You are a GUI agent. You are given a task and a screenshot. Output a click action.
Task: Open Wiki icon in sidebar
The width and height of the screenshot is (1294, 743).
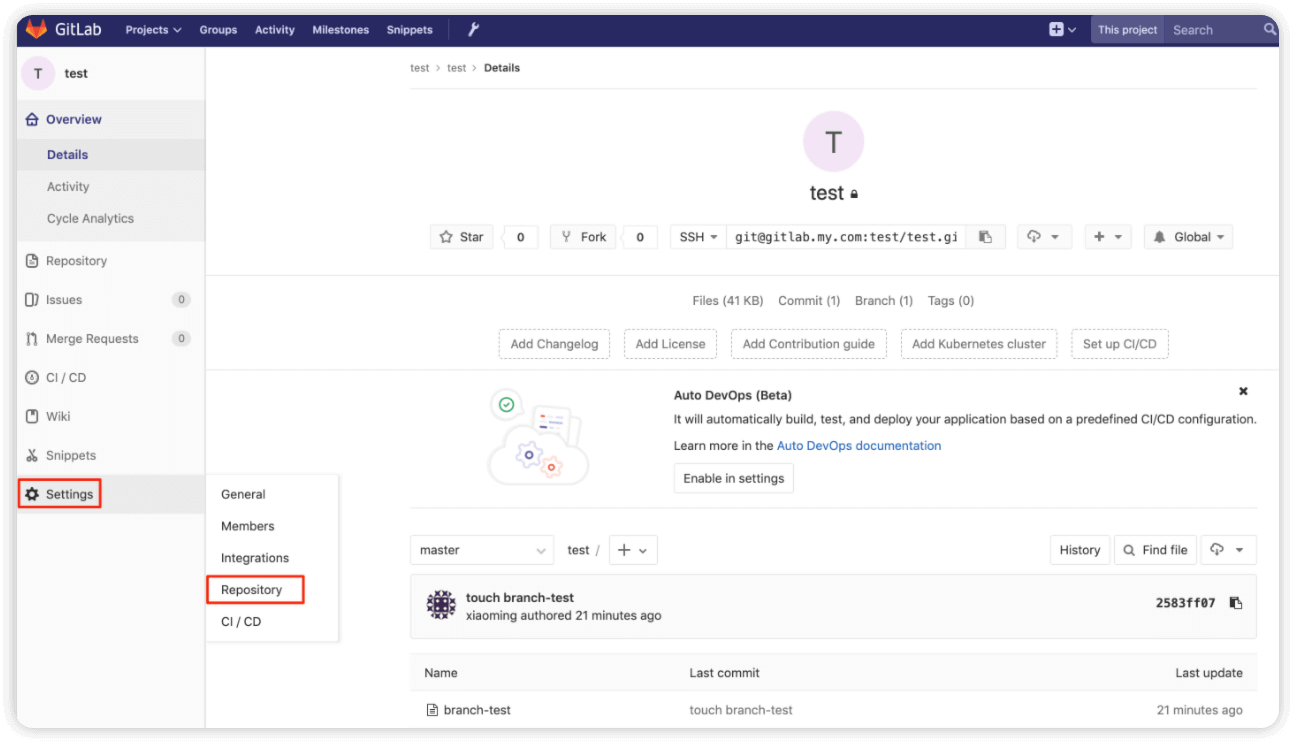32,417
